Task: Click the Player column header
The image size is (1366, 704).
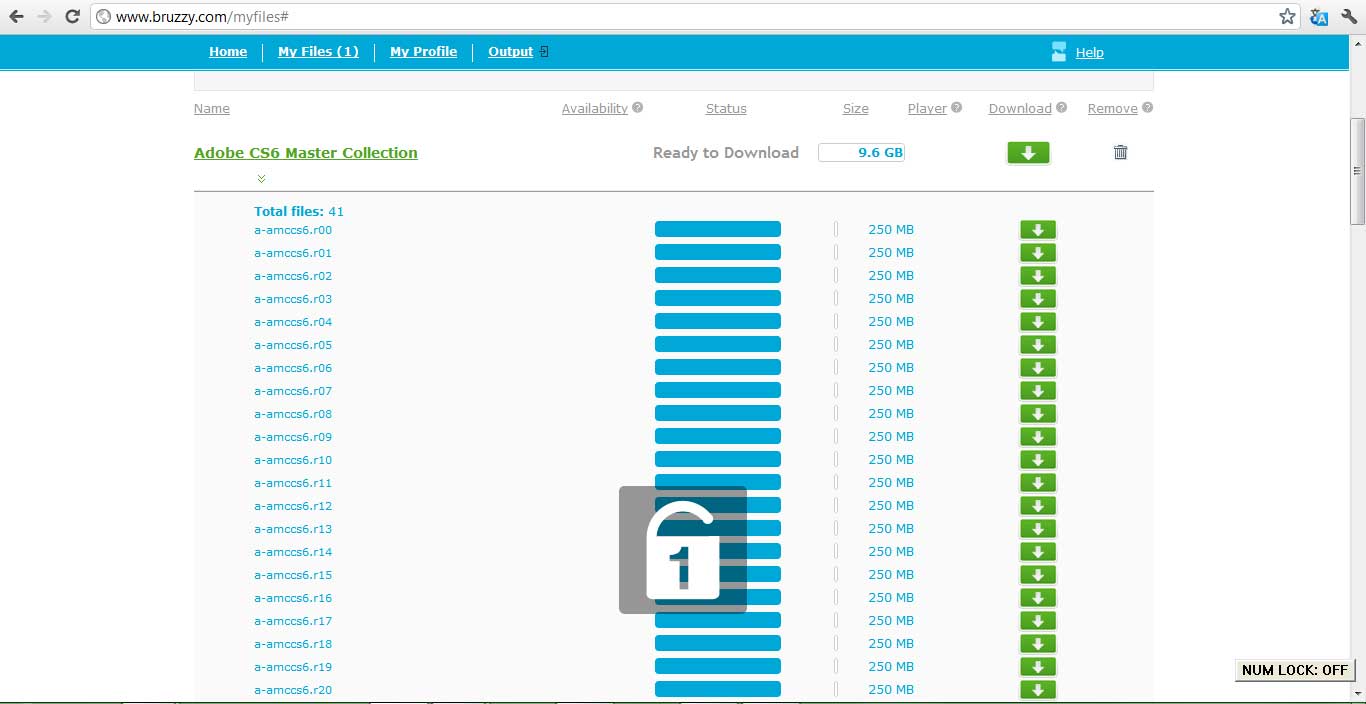Action: click(x=927, y=109)
